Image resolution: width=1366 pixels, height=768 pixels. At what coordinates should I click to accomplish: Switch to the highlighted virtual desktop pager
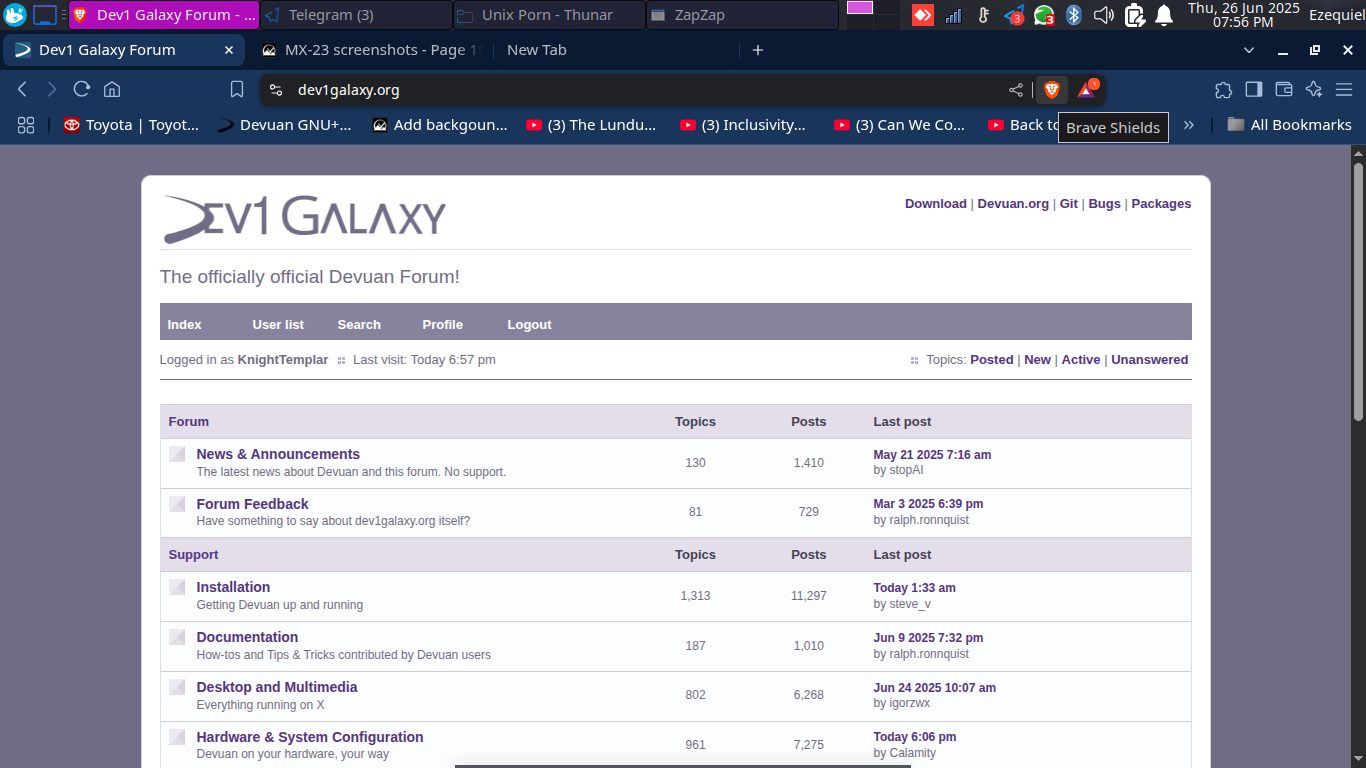[860, 7]
